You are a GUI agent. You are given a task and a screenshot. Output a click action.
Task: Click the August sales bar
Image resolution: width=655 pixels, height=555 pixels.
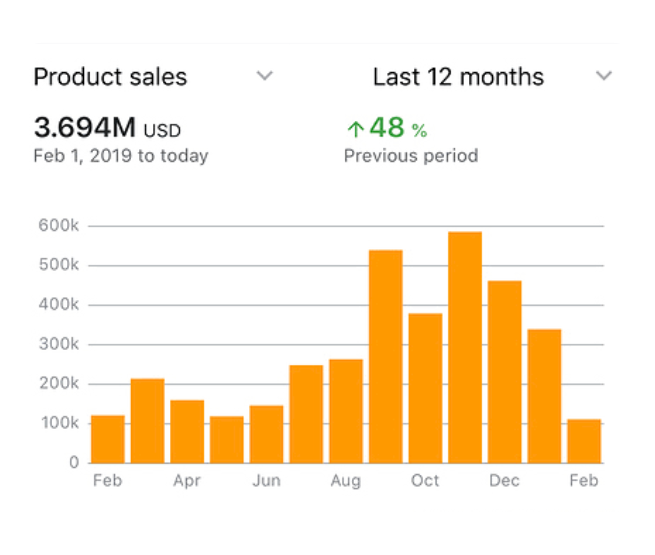pos(346,411)
